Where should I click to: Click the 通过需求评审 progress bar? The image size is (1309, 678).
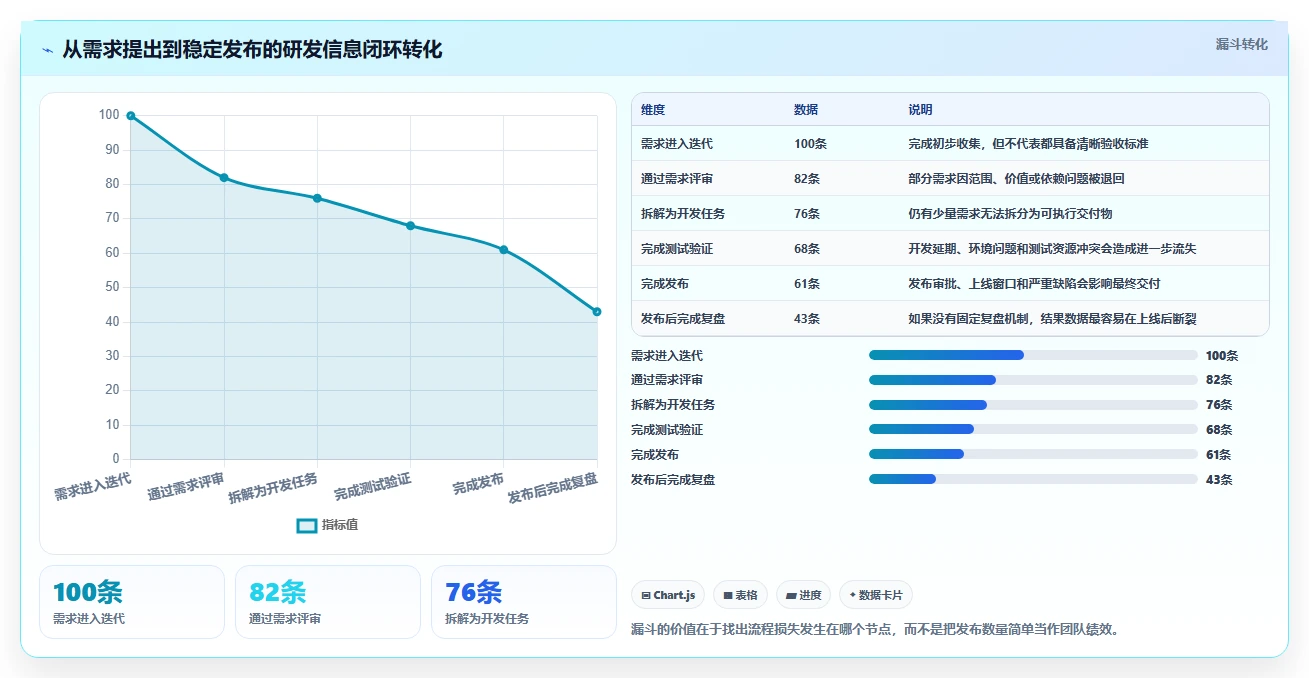(1033, 380)
